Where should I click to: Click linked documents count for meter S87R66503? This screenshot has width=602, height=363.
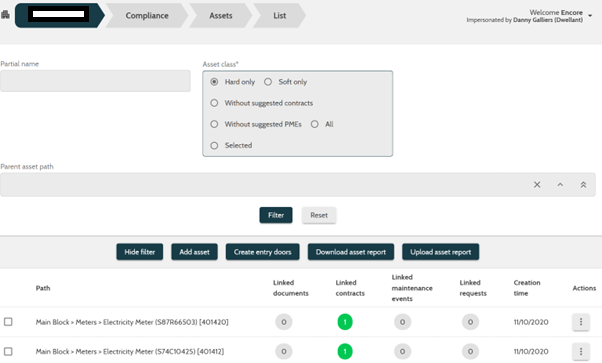pos(284,322)
